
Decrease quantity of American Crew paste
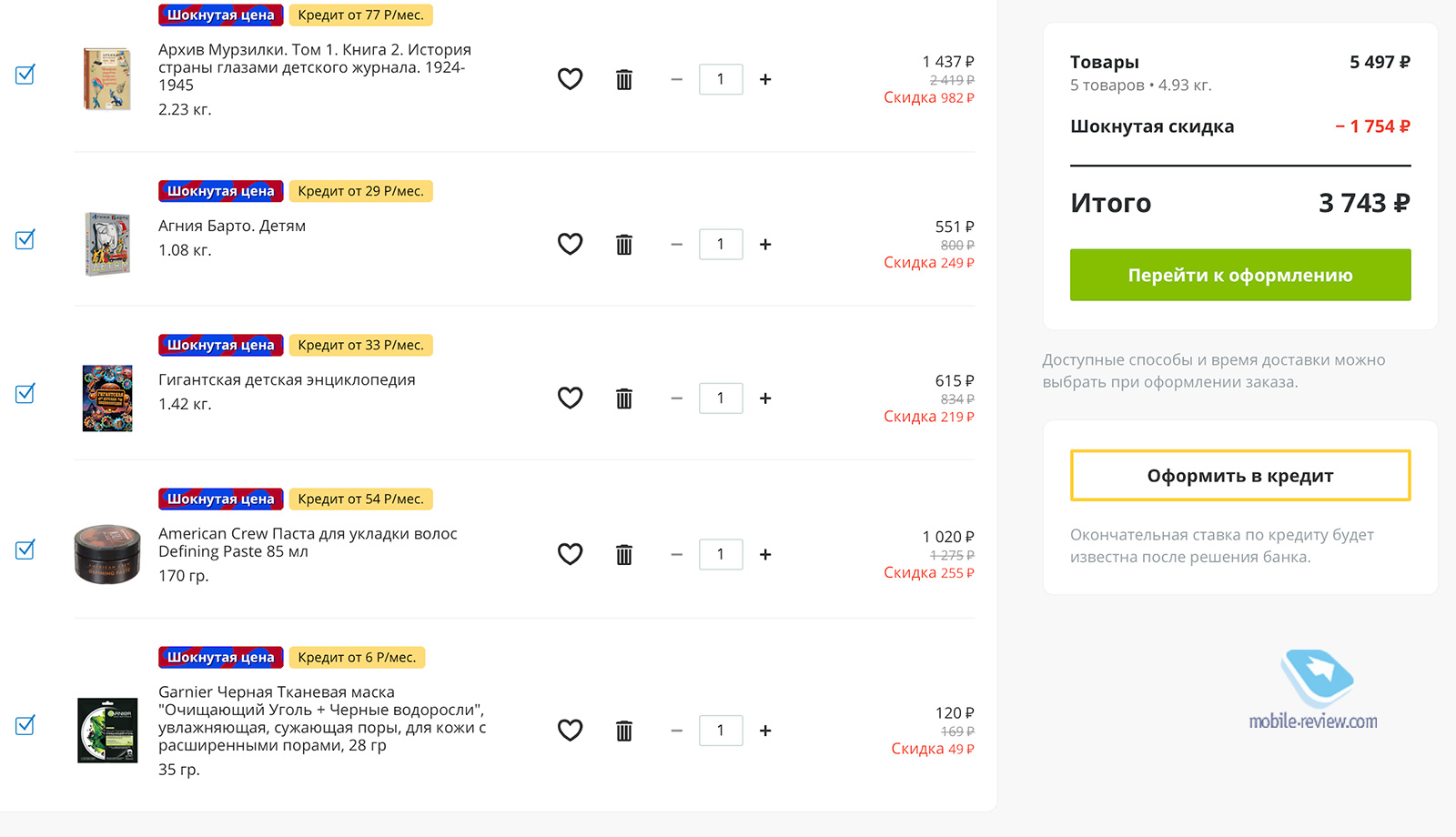coord(676,554)
